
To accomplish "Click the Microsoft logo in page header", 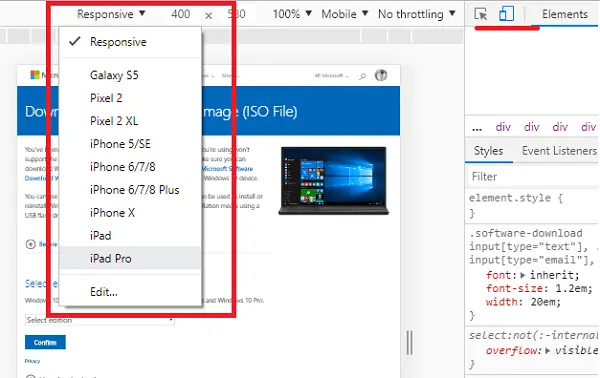I will coord(35,75).
